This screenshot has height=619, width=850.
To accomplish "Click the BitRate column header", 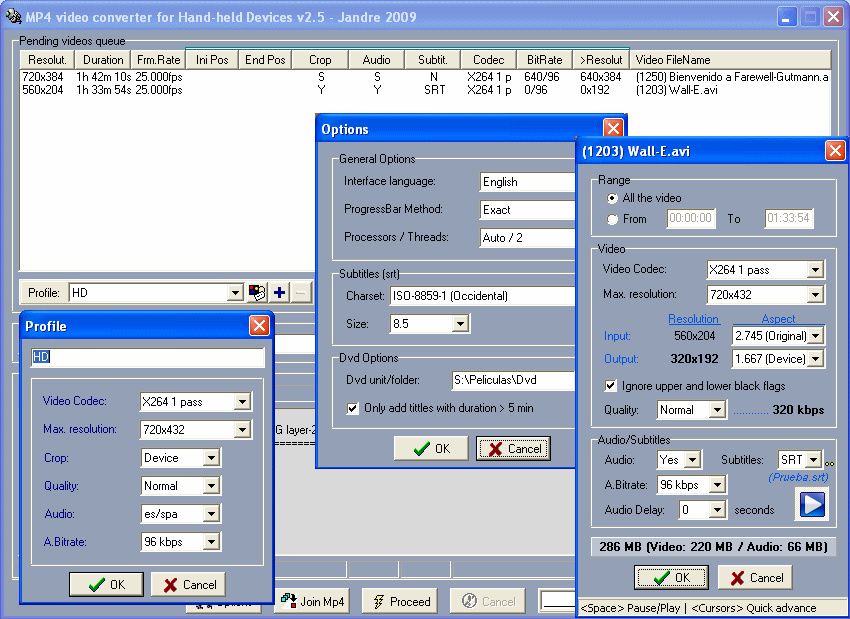I will 544,60.
